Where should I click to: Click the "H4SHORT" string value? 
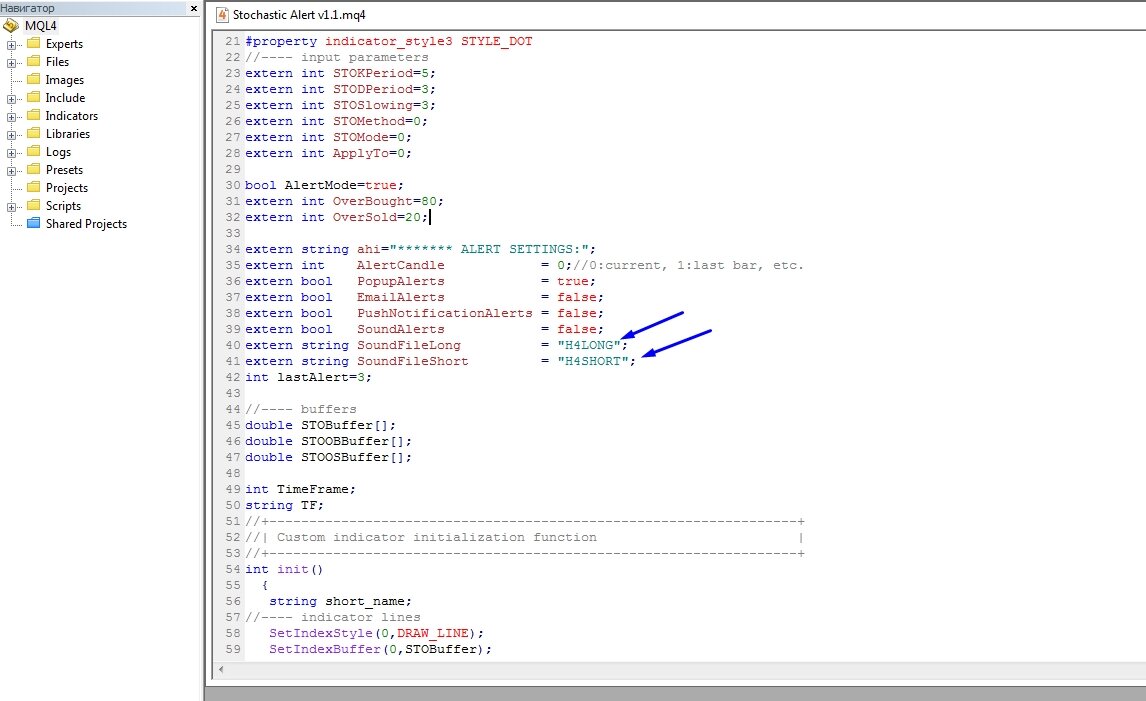(593, 361)
